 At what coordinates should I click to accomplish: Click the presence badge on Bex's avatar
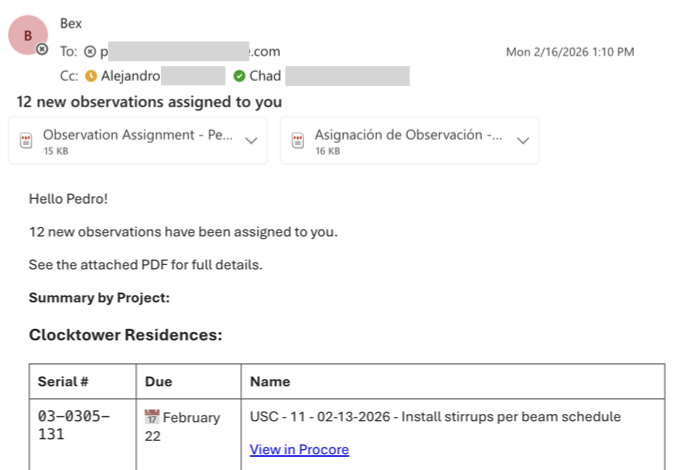(x=41, y=49)
